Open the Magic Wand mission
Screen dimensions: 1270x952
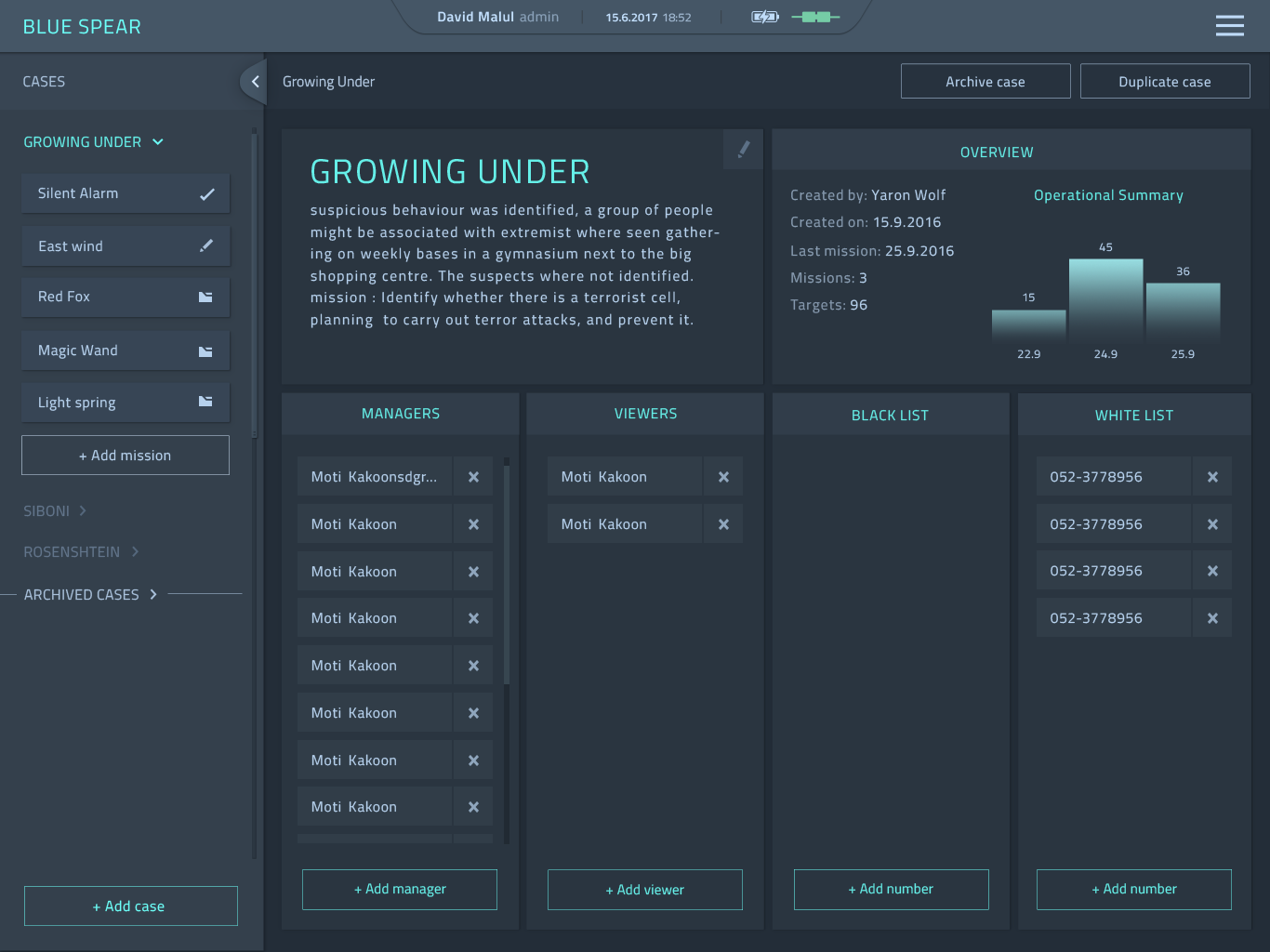click(126, 350)
